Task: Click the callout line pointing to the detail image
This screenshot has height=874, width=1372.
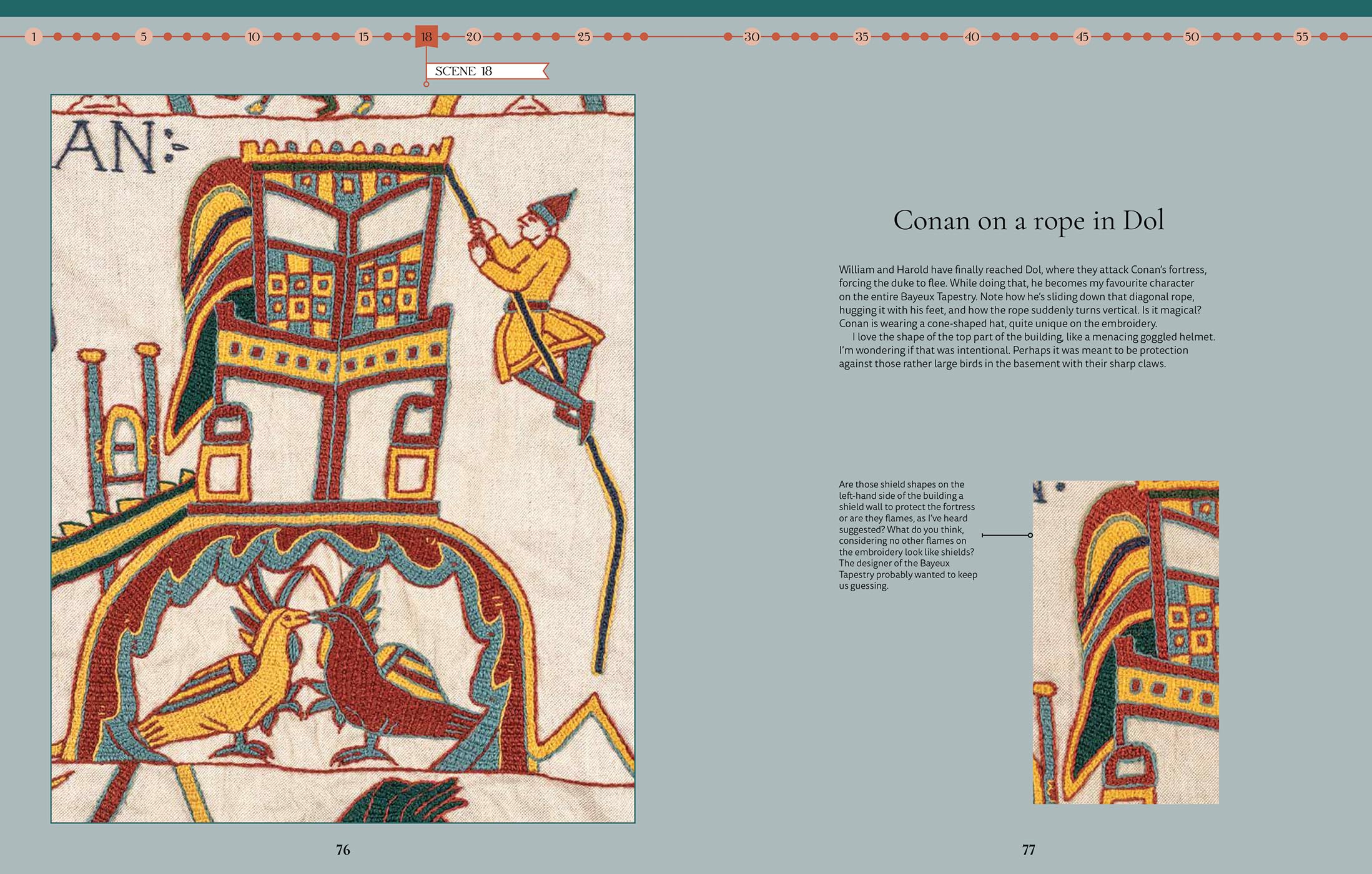Action: pos(1007,535)
